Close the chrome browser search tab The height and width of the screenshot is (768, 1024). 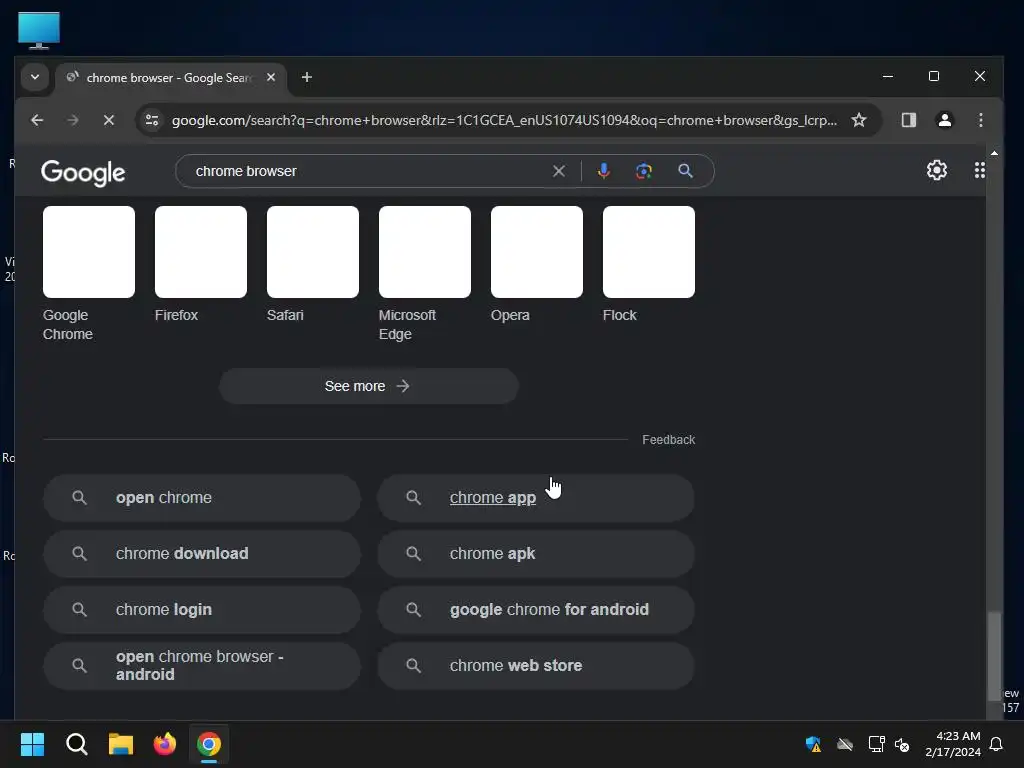pos(271,77)
